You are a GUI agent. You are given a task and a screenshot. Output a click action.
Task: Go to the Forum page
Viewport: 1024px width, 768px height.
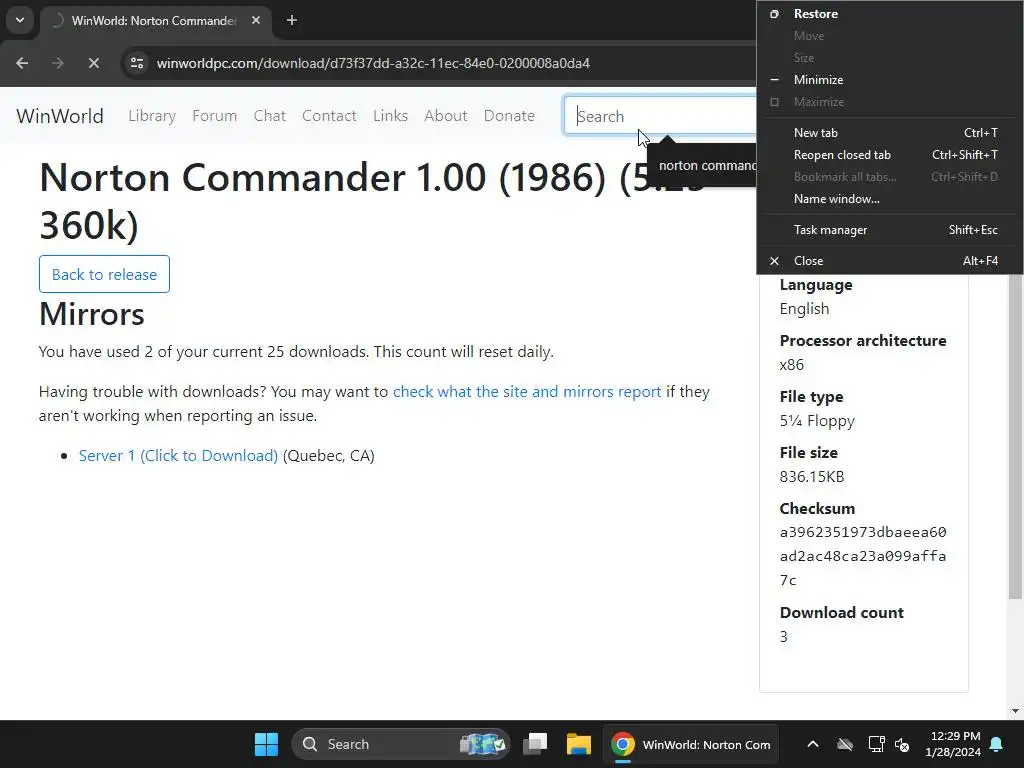(214, 116)
